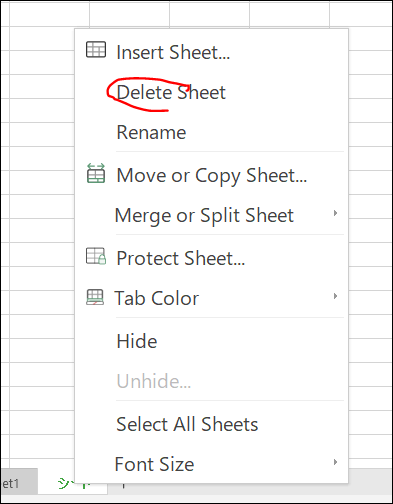Viewport: 393px width, 504px height.
Task: Select Move or Copy Sheet... option
Action: tap(212, 175)
